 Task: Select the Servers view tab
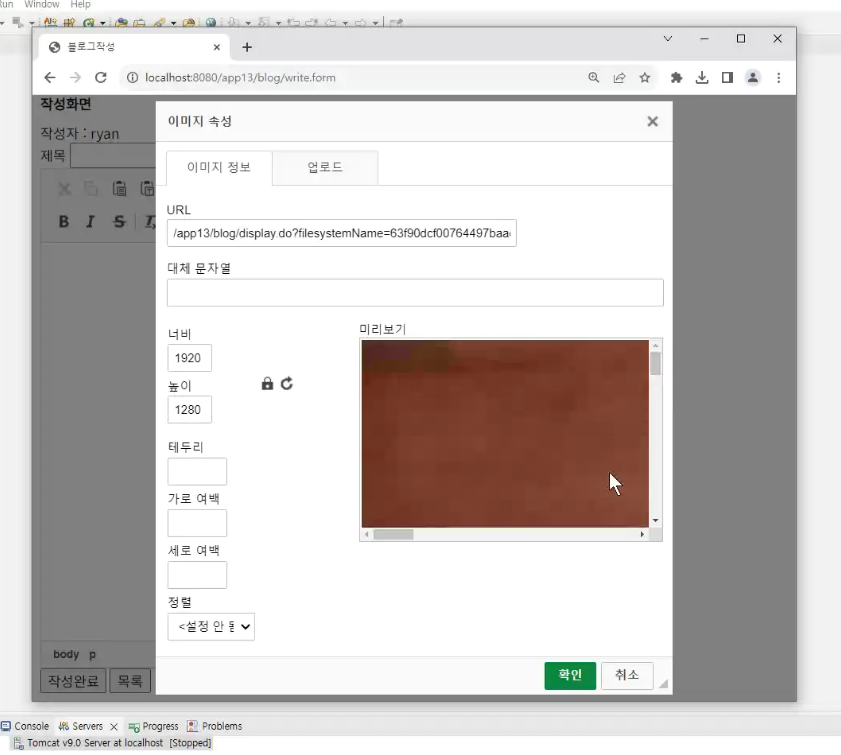pyautogui.click(x=81, y=726)
